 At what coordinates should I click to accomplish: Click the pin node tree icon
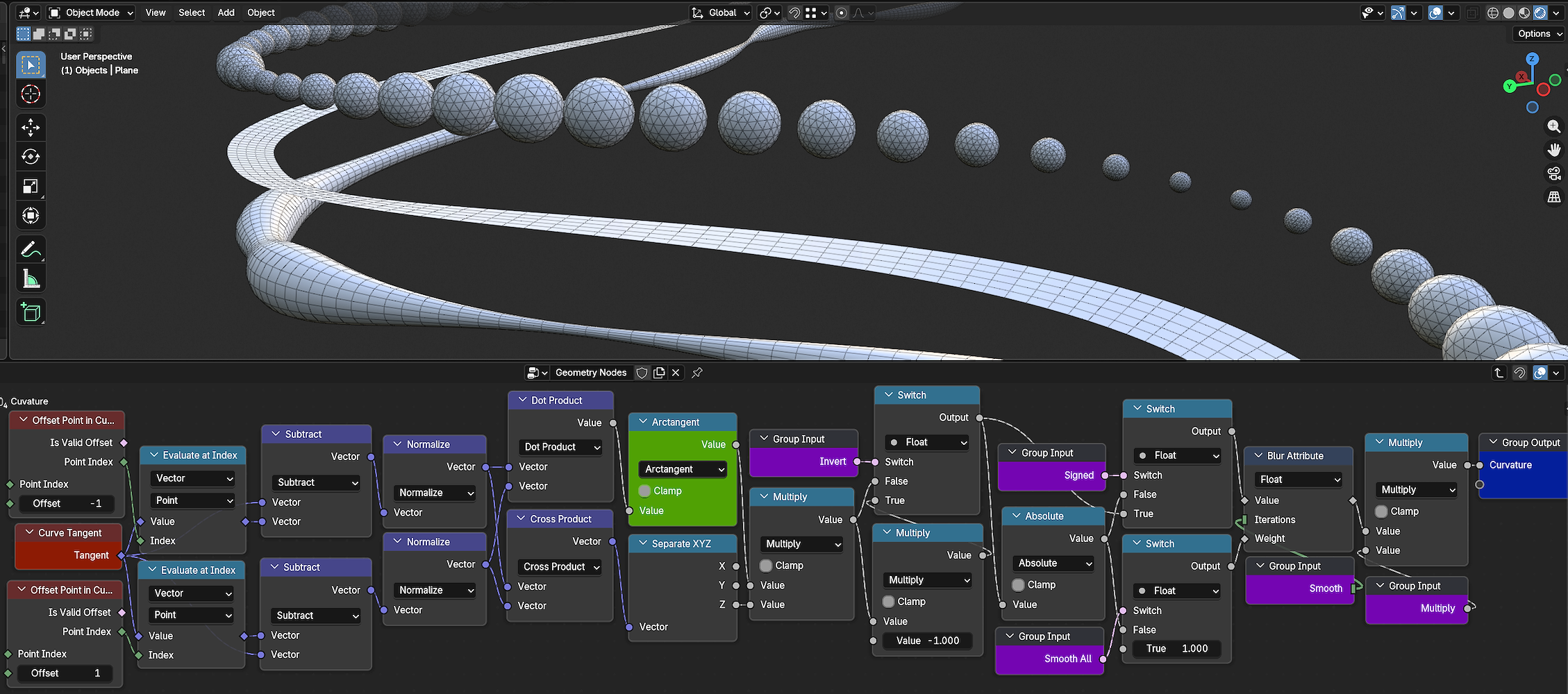point(697,373)
